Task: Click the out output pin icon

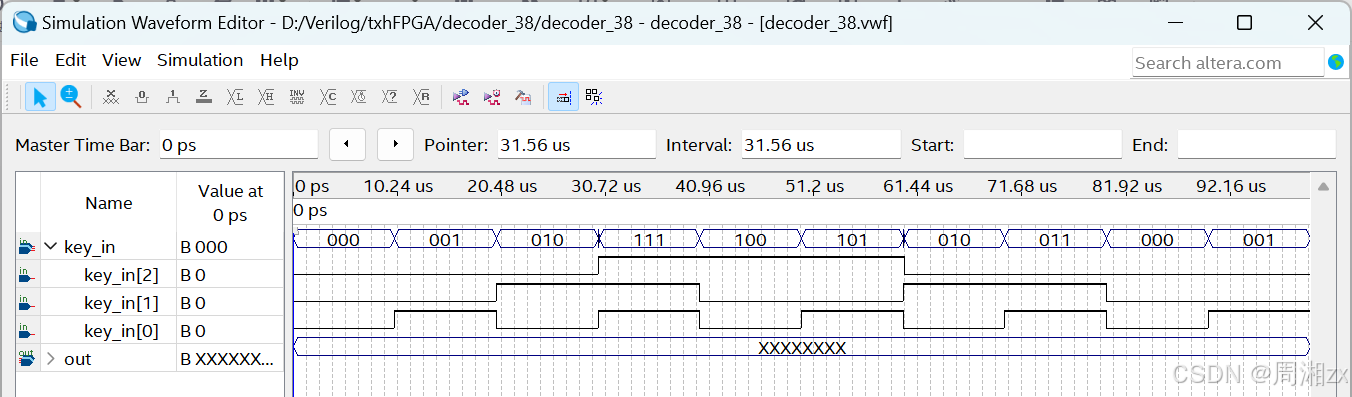Action: [27, 358]
